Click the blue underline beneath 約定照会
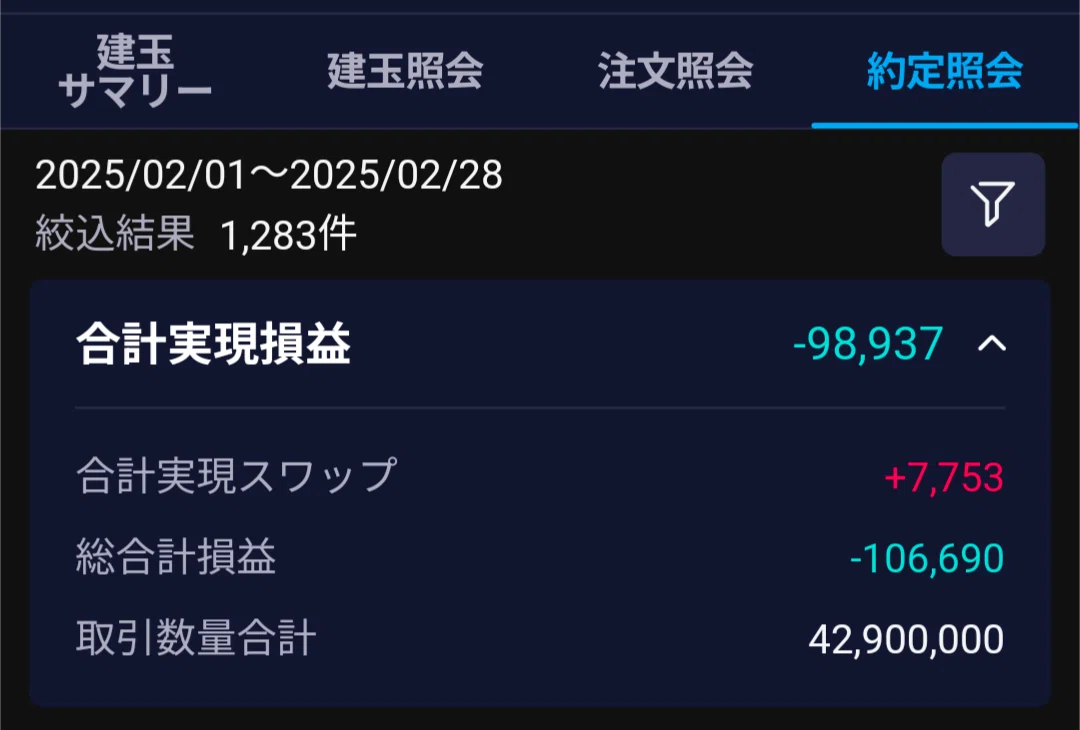Image resolution: width=1080 pixels, height=730 pixels. coord(944,125)
